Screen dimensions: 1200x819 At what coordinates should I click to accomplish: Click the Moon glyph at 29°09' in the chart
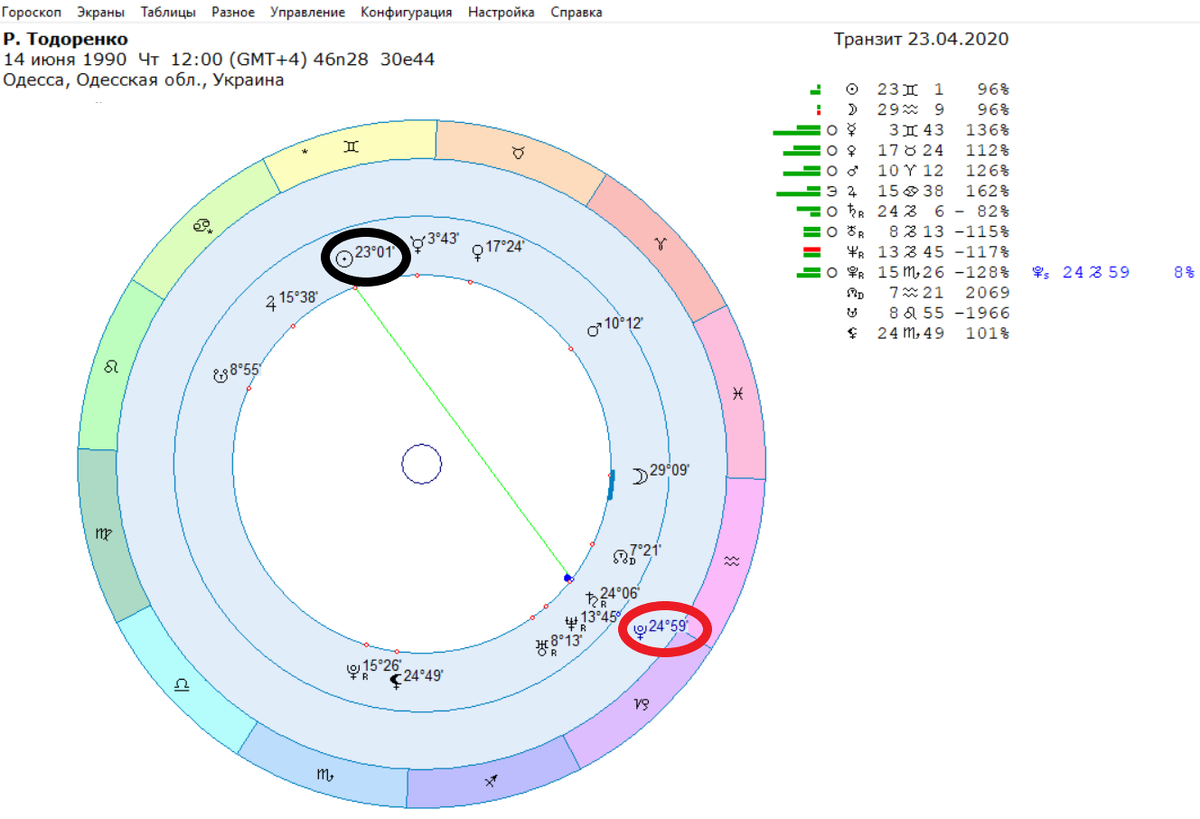(x=639, y=476)
